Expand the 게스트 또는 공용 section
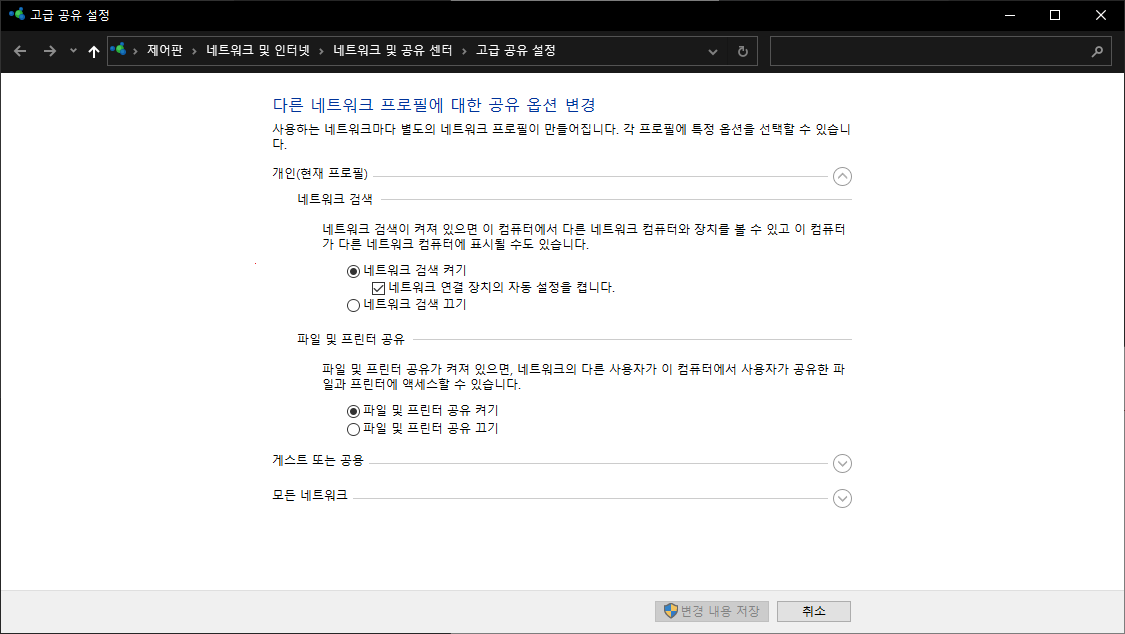 pyautogui.click(x=842, y=464)
